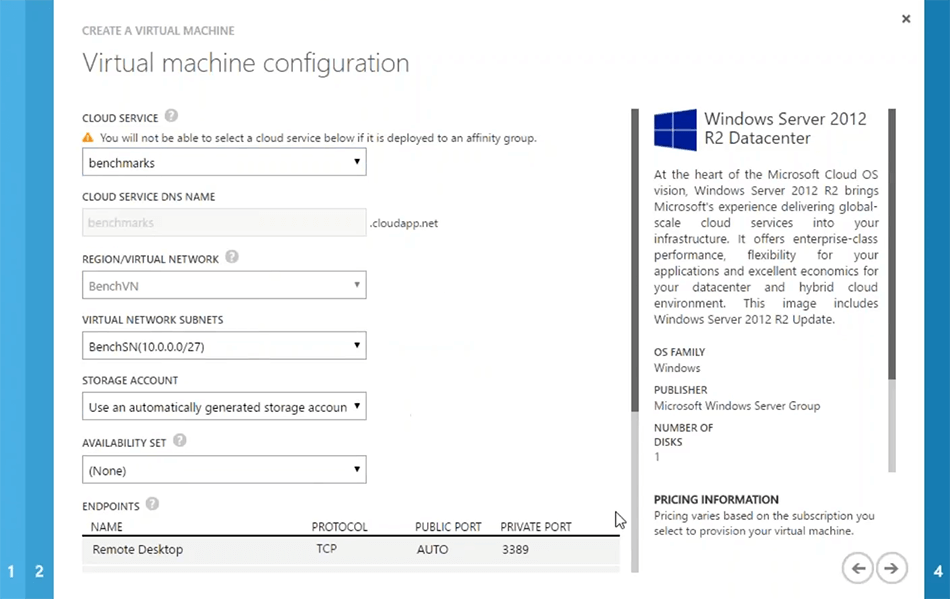The image size is (950, 599).
Task: Click the main form vertical scrollbar
Action: pos(635,340)
